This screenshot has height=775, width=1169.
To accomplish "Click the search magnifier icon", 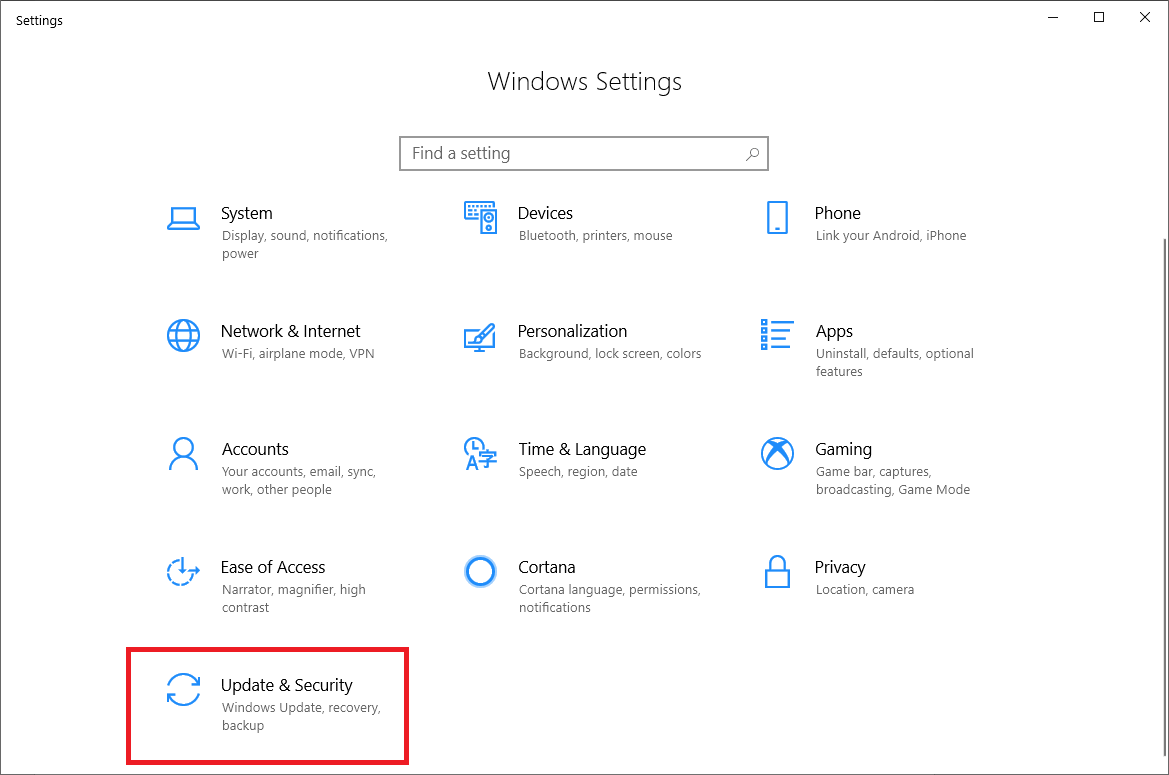I will [x=752, y=154].
